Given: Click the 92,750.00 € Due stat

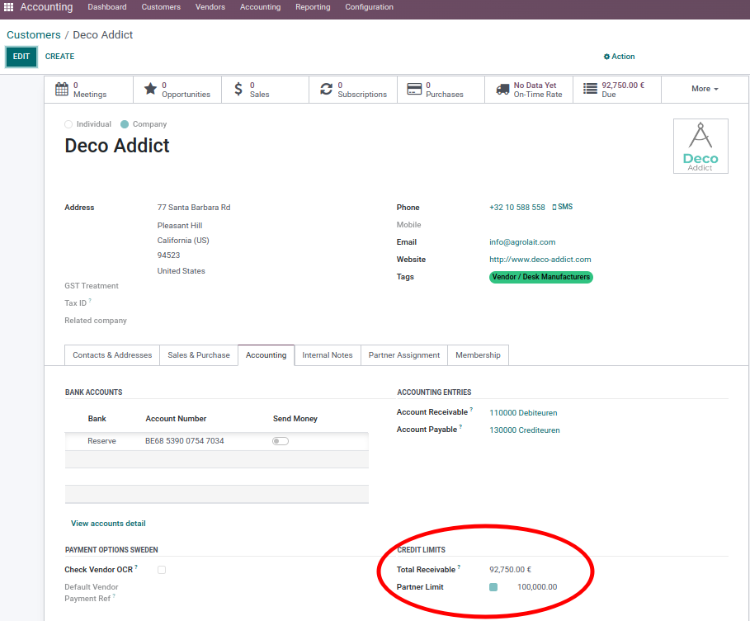Looking at the screenshot, I should [617, 89].
